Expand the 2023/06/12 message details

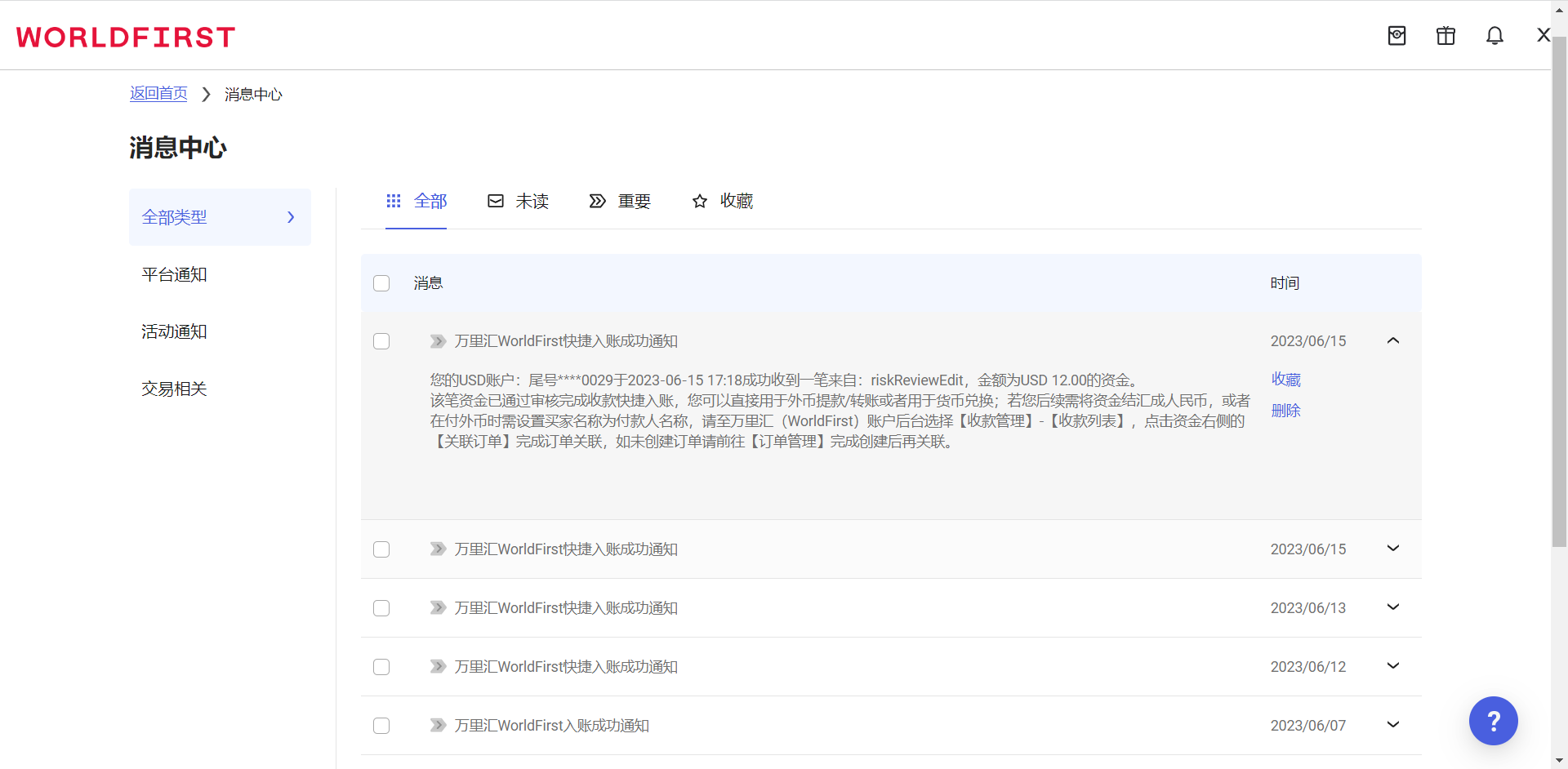(x=1393, y=666)
